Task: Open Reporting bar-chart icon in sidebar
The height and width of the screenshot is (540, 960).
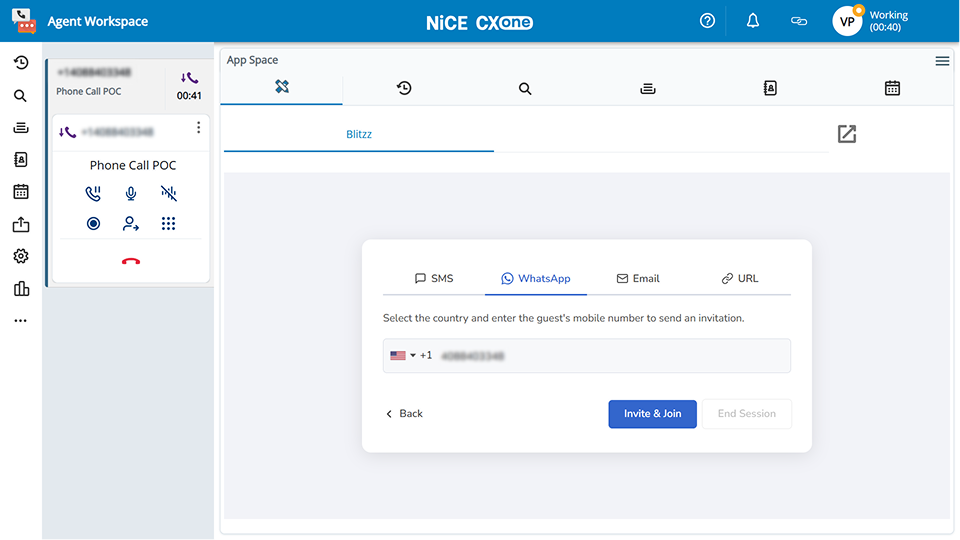Action: pyautogui.click(x=21, y=288)
